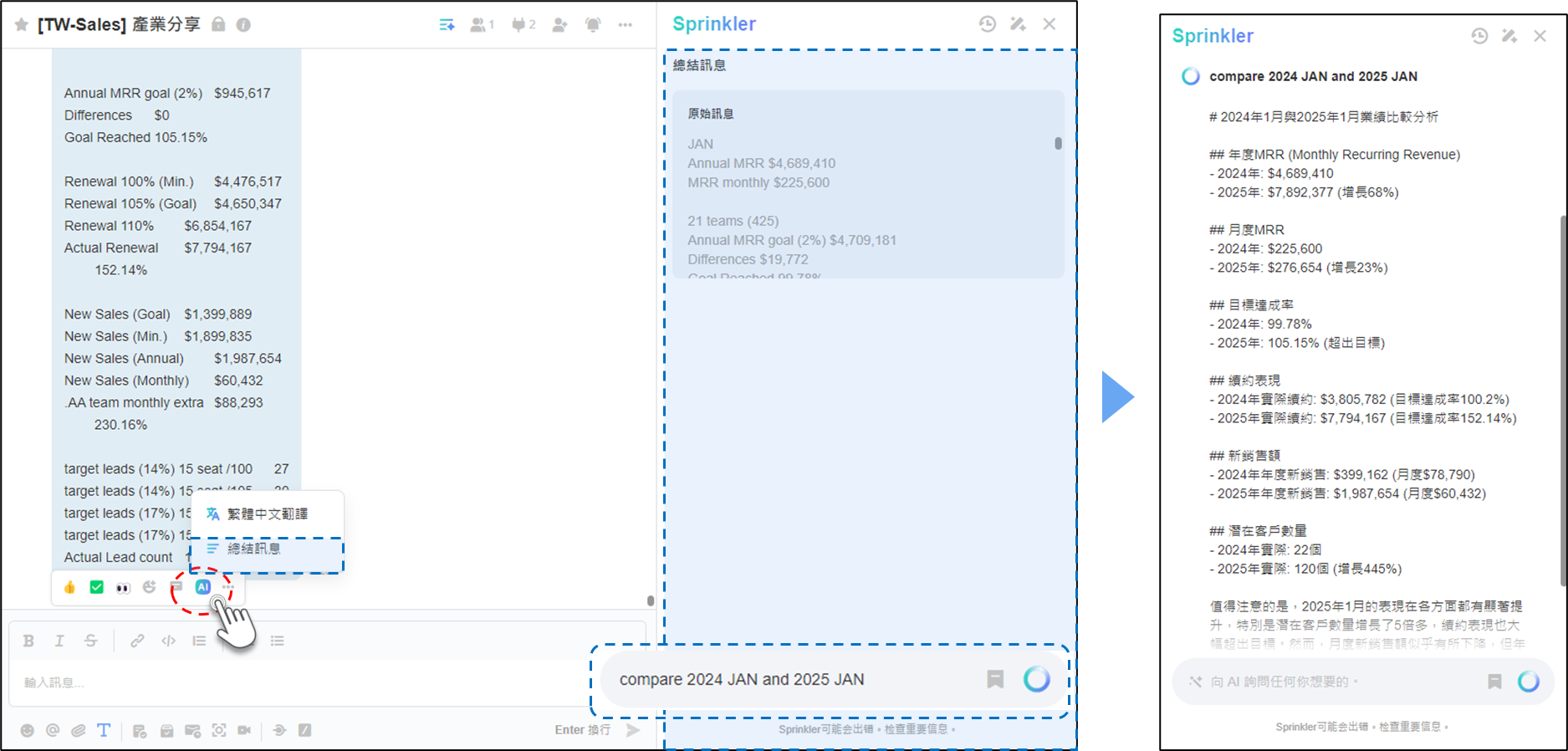Click the chat message list scrollbar

[651, 600]
